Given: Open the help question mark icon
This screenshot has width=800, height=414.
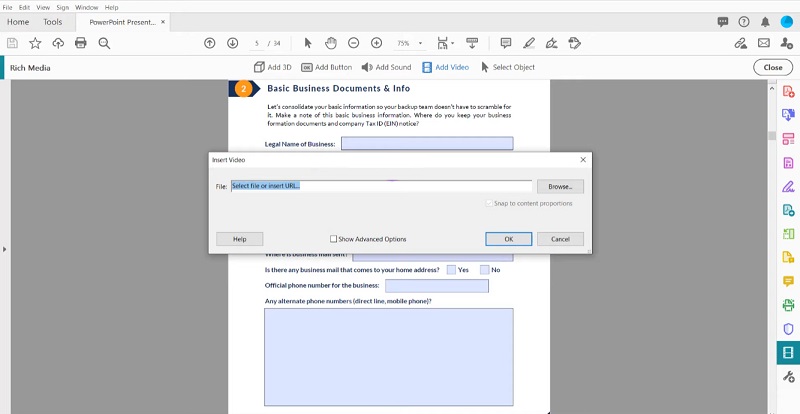Looking at the screenshot, I should [744, 22].
